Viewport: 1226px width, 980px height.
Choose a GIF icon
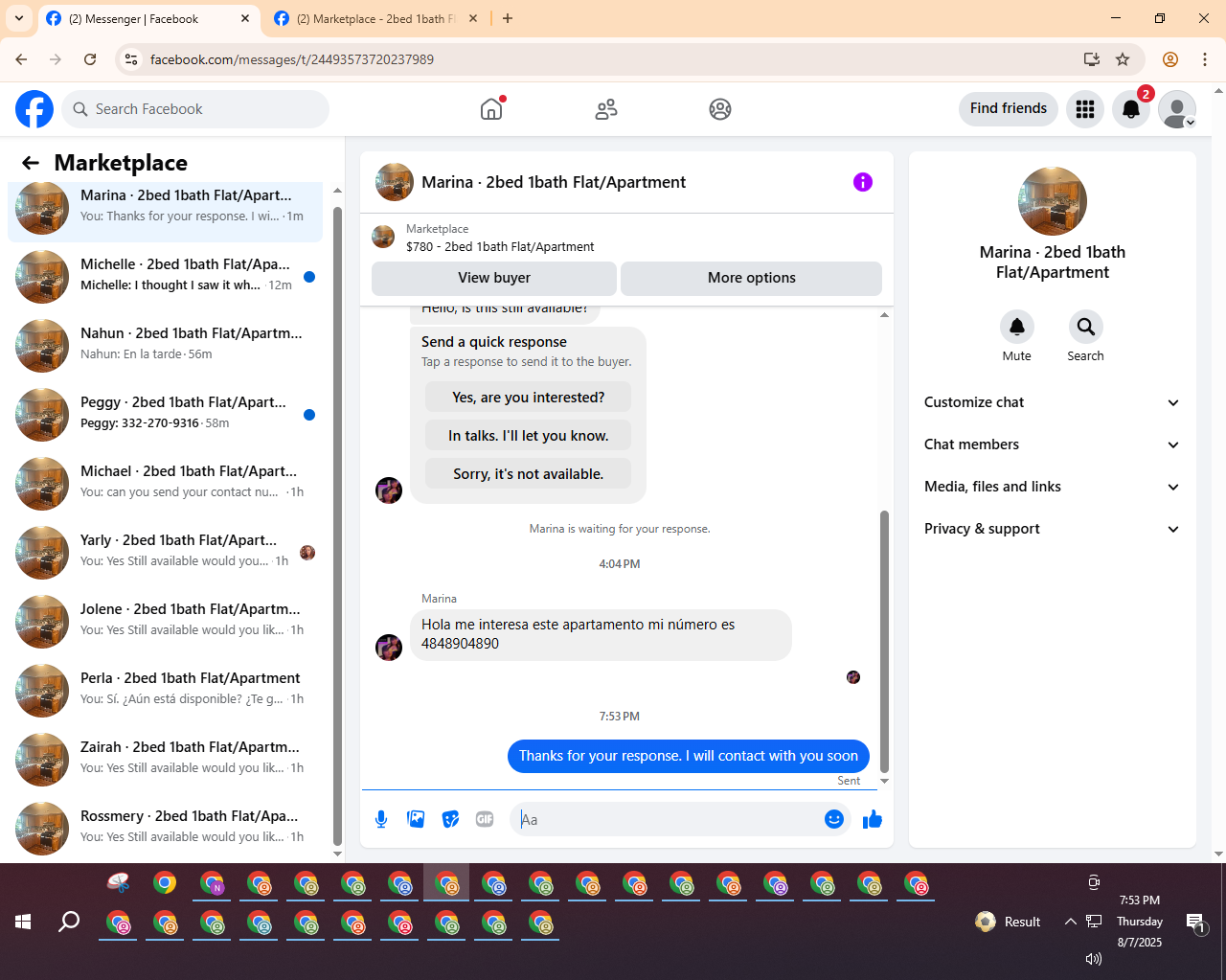(485, 819)
